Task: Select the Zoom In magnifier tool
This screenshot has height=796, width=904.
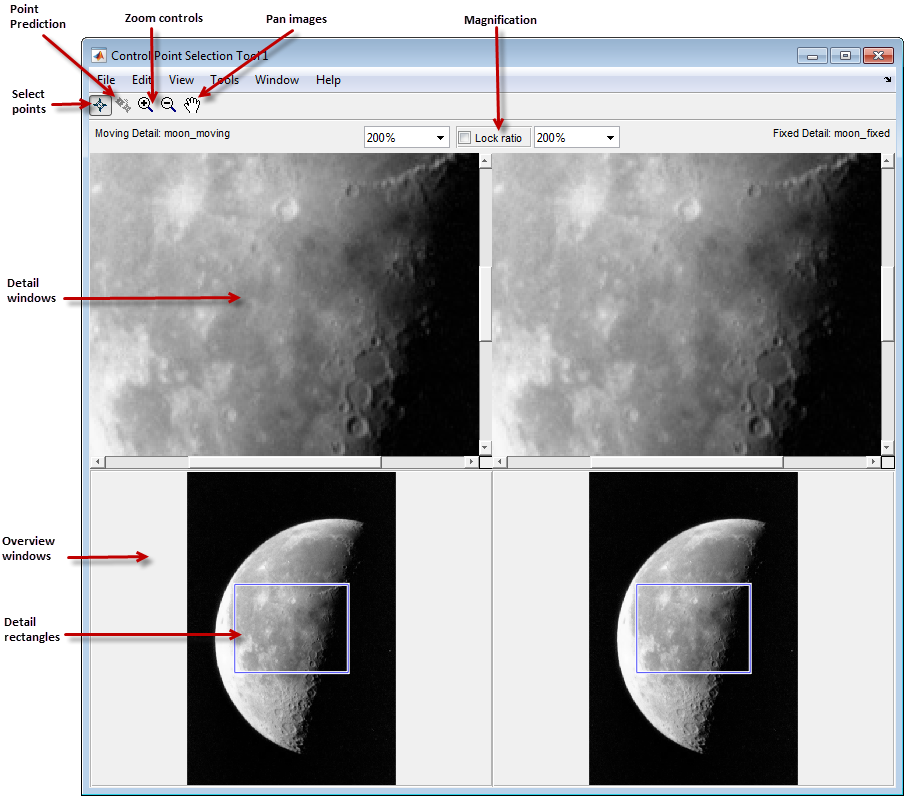Action: click(146, 104)
